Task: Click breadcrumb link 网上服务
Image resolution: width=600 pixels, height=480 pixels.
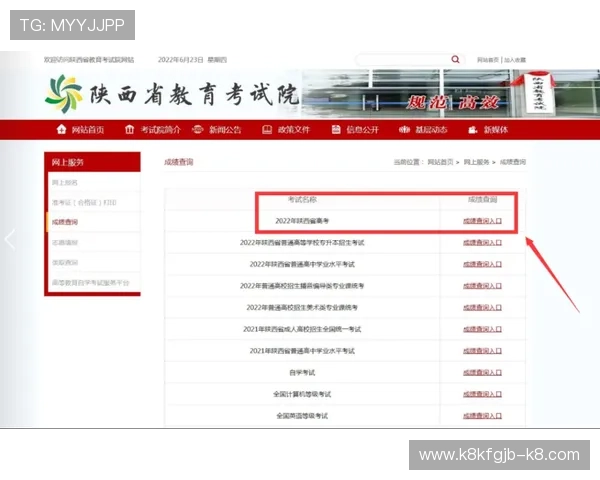Action: [476, 162]
